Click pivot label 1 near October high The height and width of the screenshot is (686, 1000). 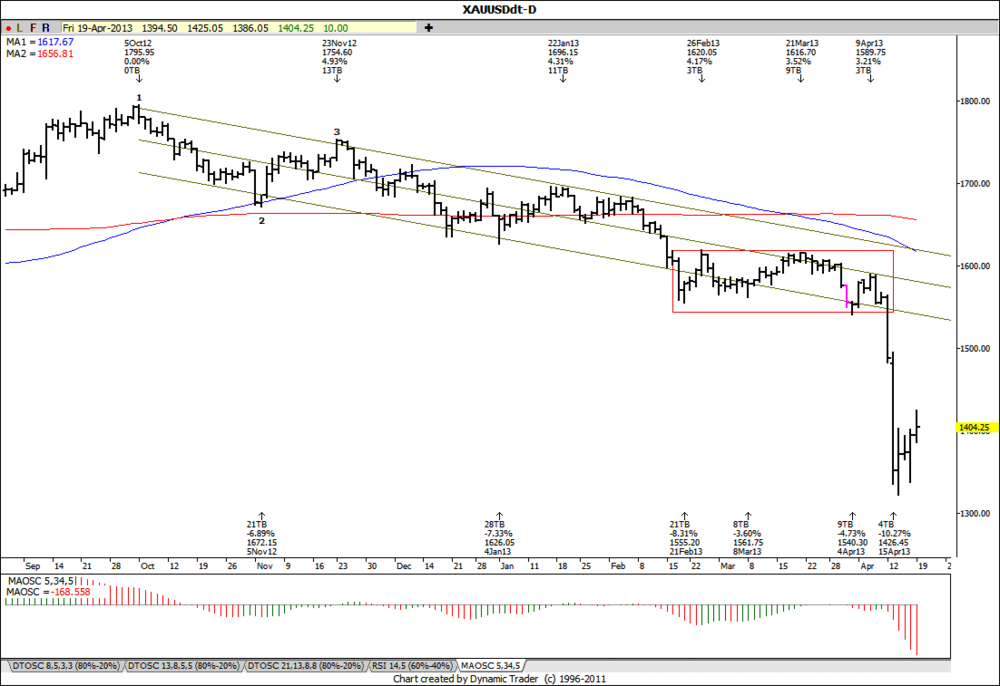click(x=139, y=98)
